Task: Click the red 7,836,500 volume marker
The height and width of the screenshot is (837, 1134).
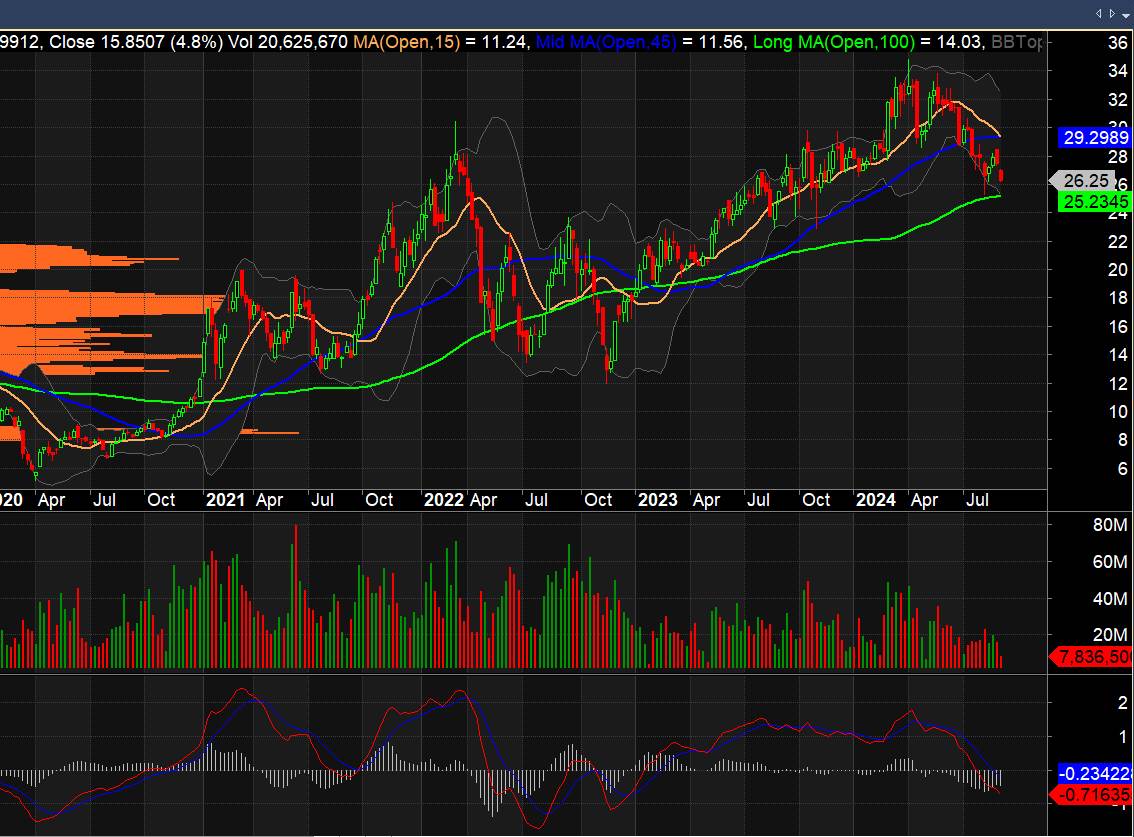Action: (1093, 656)
